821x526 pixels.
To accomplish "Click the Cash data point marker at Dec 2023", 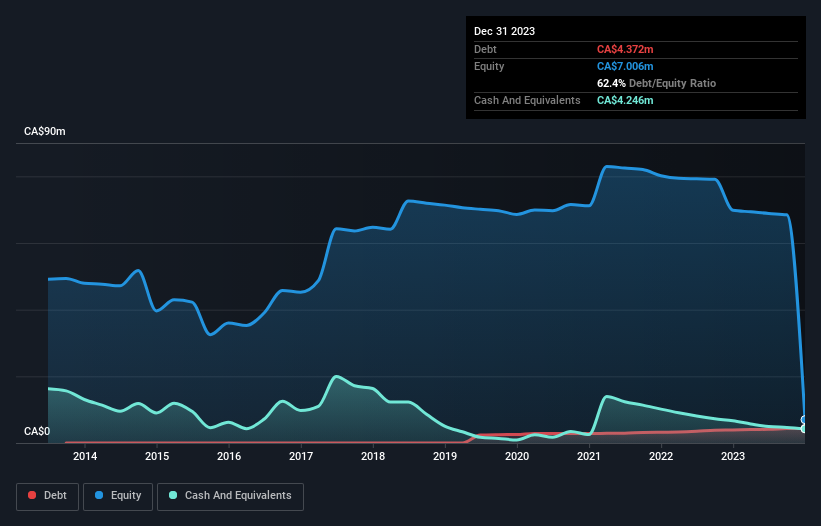I will tap(804, 429).
